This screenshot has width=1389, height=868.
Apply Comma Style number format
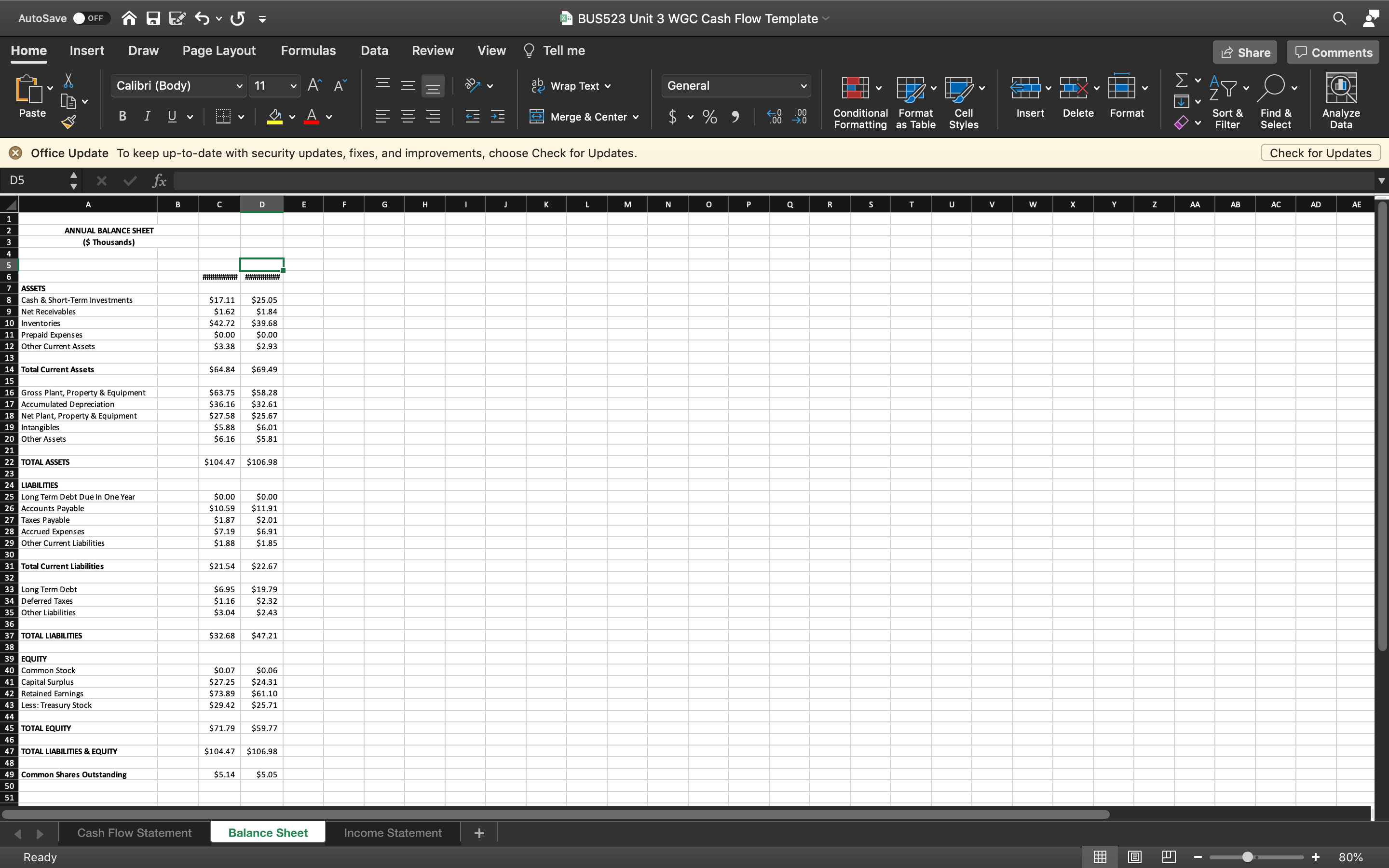pyautogui.click(x=735, y=117)
